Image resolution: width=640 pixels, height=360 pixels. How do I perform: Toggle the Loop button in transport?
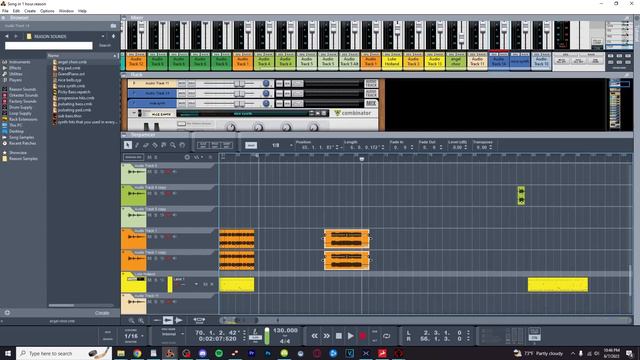[386, 336]
